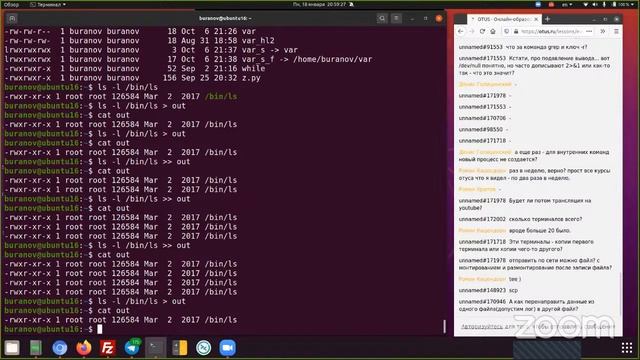This screenshot has height=360, width=640.
Task: Click the volume indicator in top bar
Action: pos(595,4)
